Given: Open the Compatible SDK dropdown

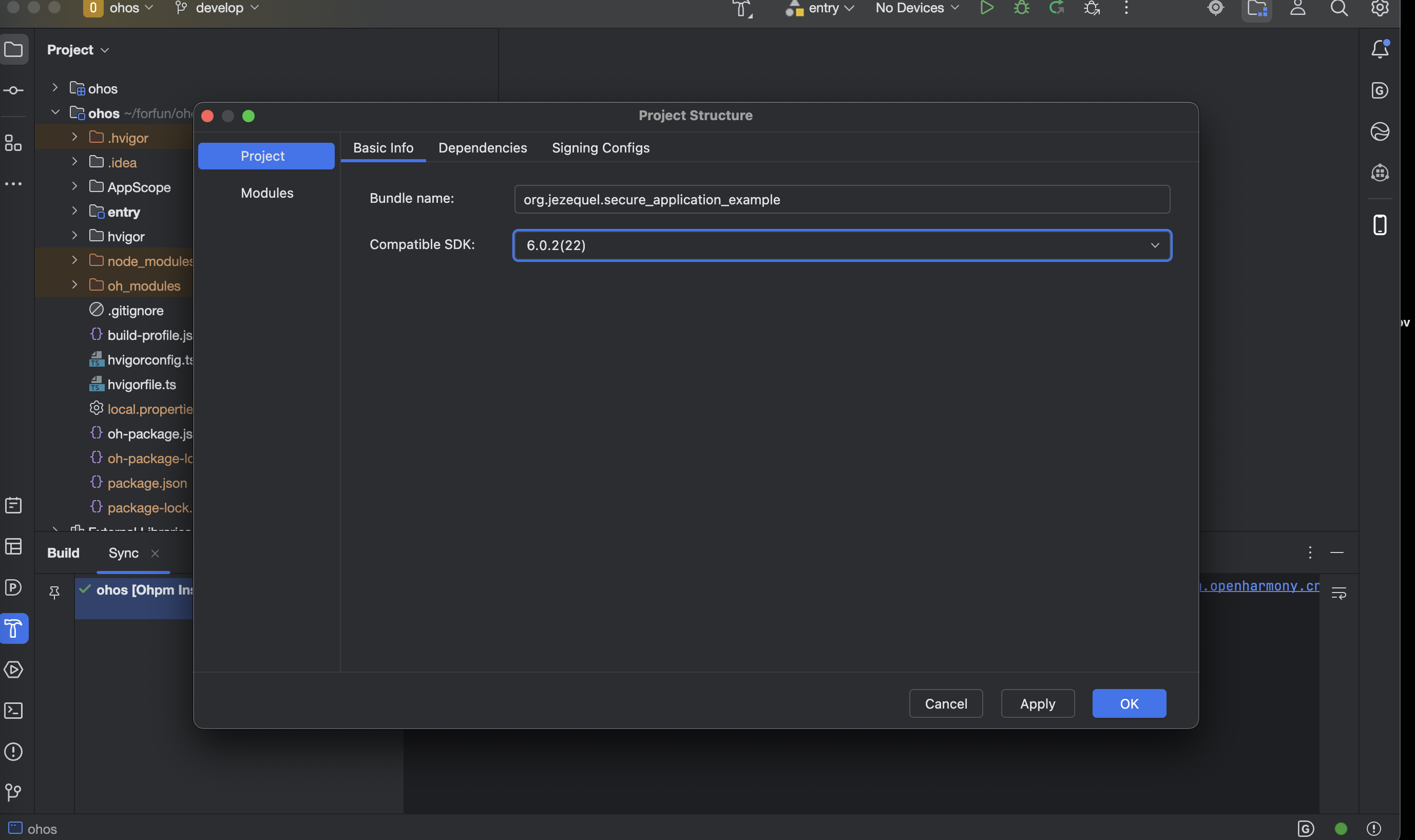Looking at the screenshot, I should point(842,245).
